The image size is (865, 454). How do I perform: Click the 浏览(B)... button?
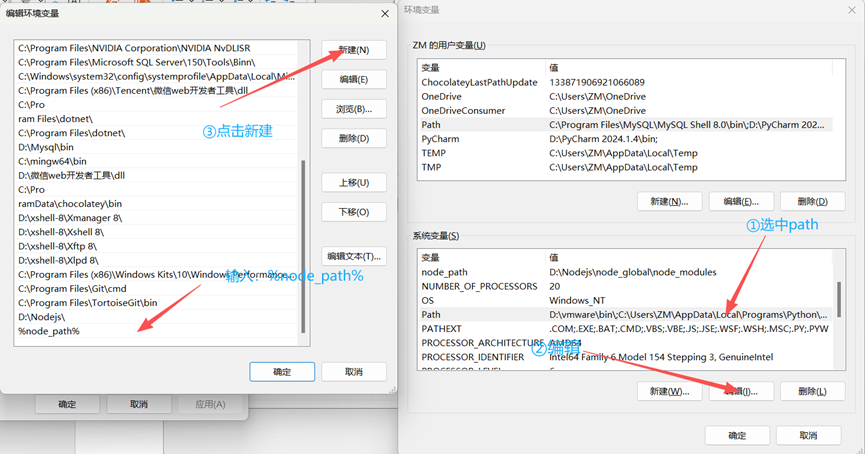(x=354, y=109)
